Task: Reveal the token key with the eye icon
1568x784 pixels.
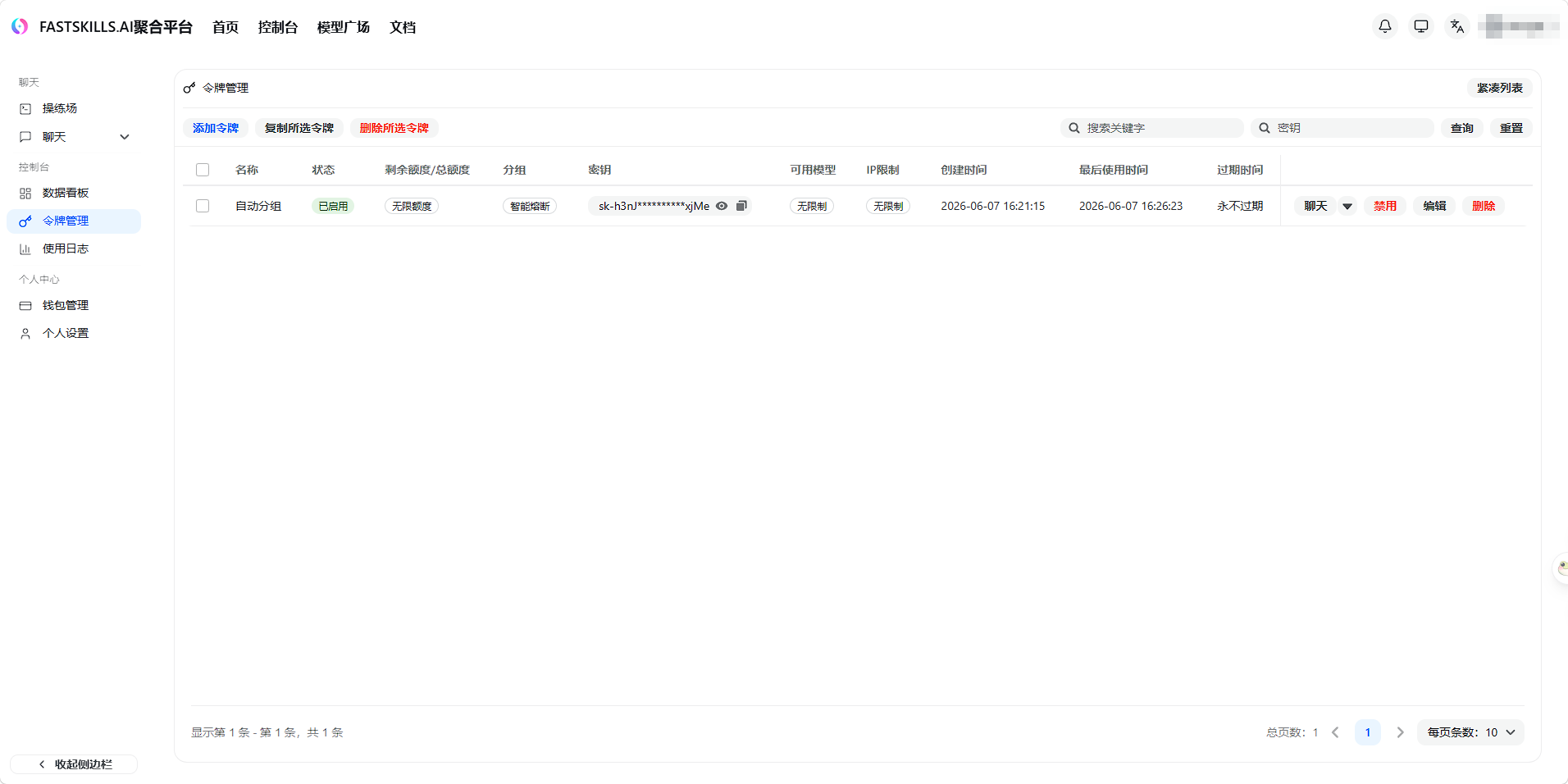Action: [x=722, y=206]
